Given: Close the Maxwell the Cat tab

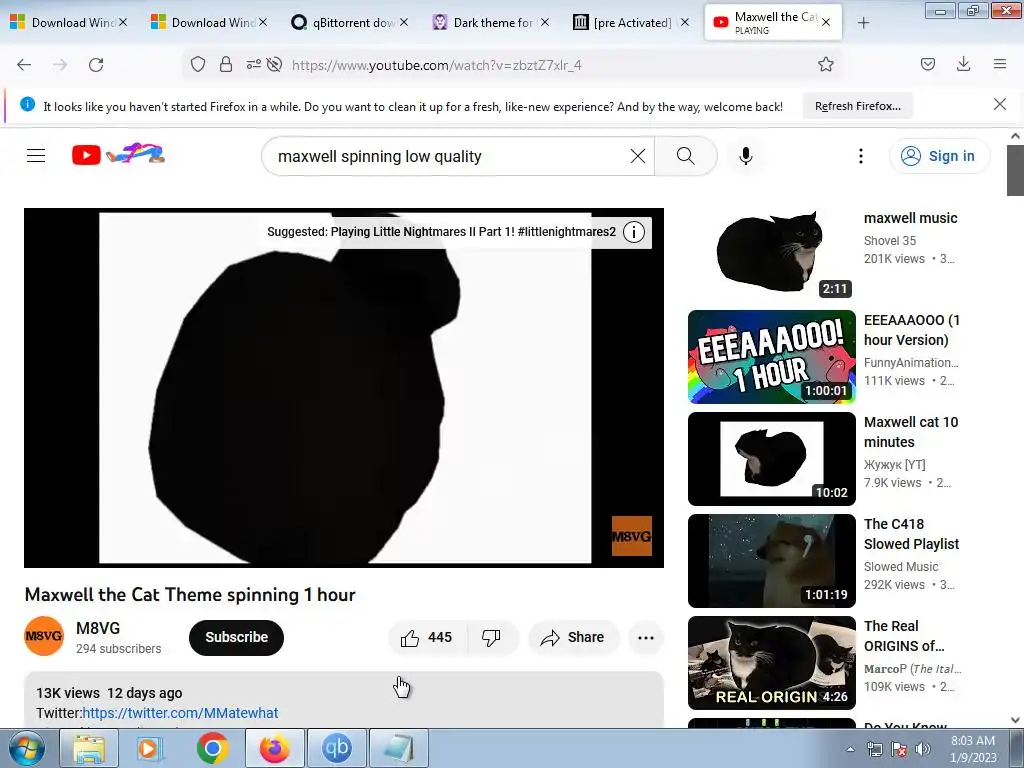Looking at the screenshot, I should pos(825,22).
